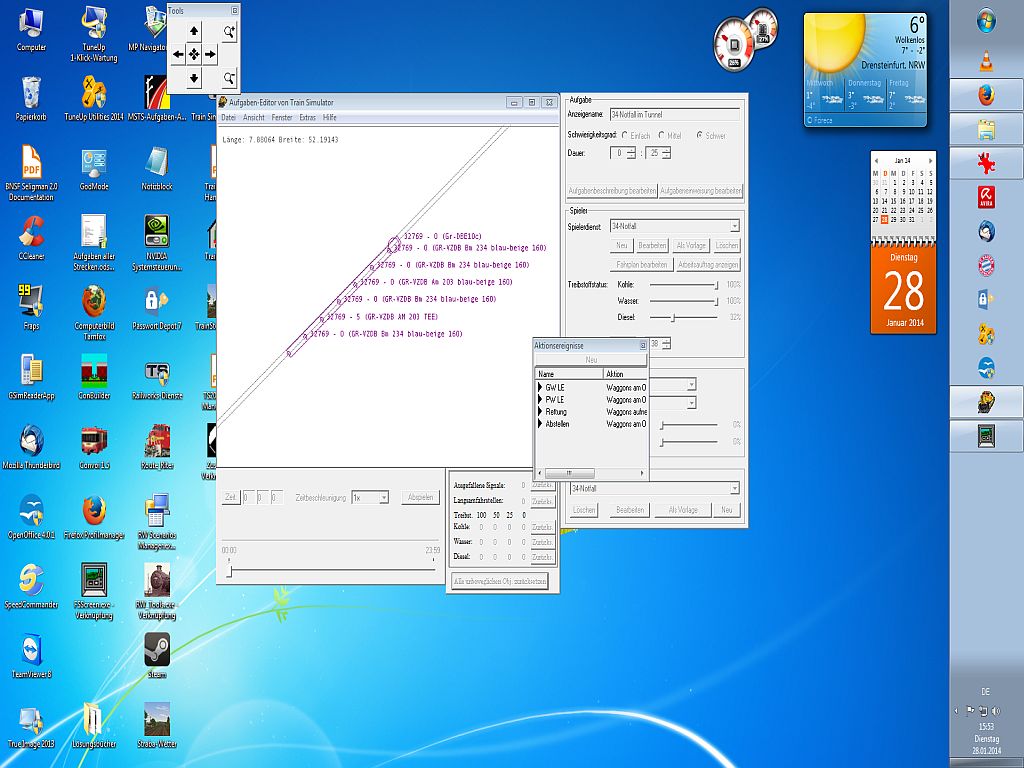Open the Extras menu

307,118
